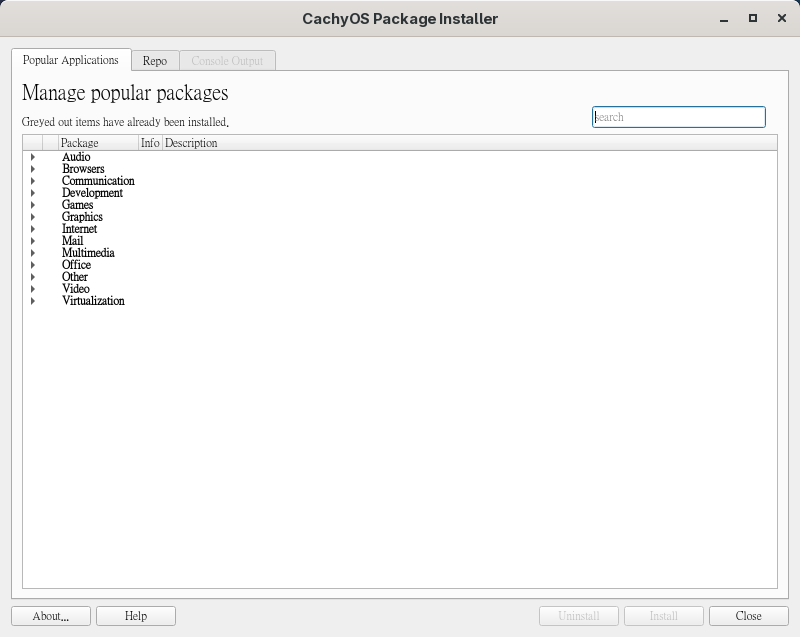Minimize the CachyOS Package Installer window

[724, 19]
